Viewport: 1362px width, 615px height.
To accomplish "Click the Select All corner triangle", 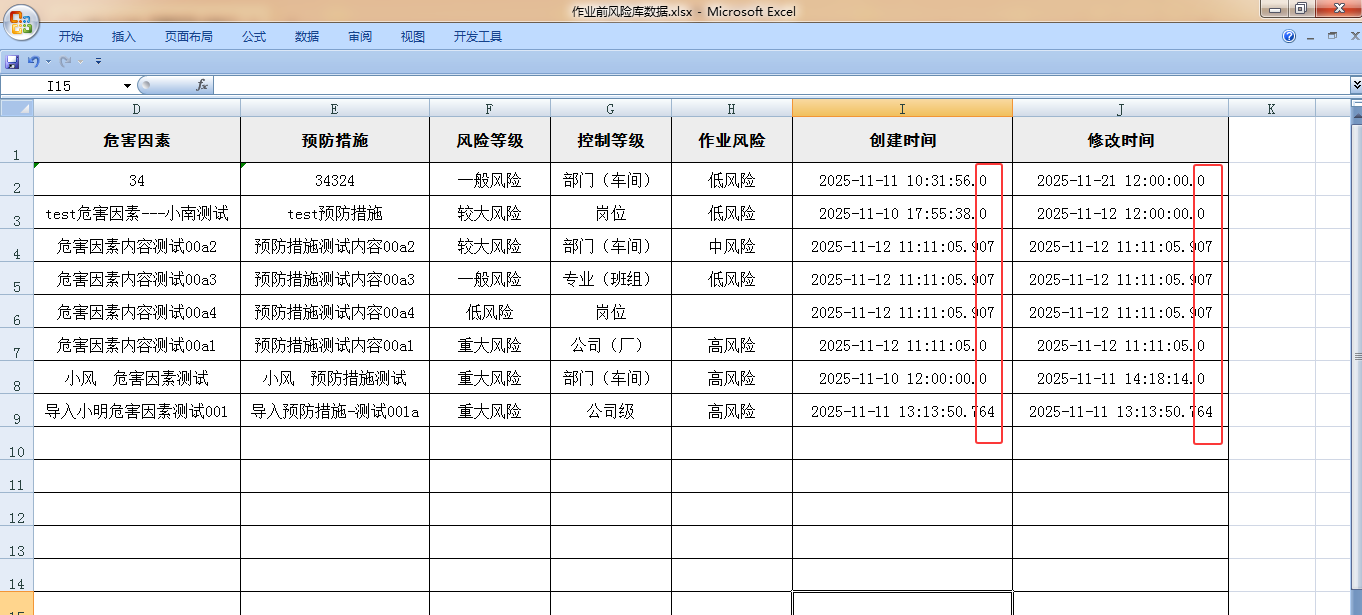I will pyautogui.click(x=17, y=108).
